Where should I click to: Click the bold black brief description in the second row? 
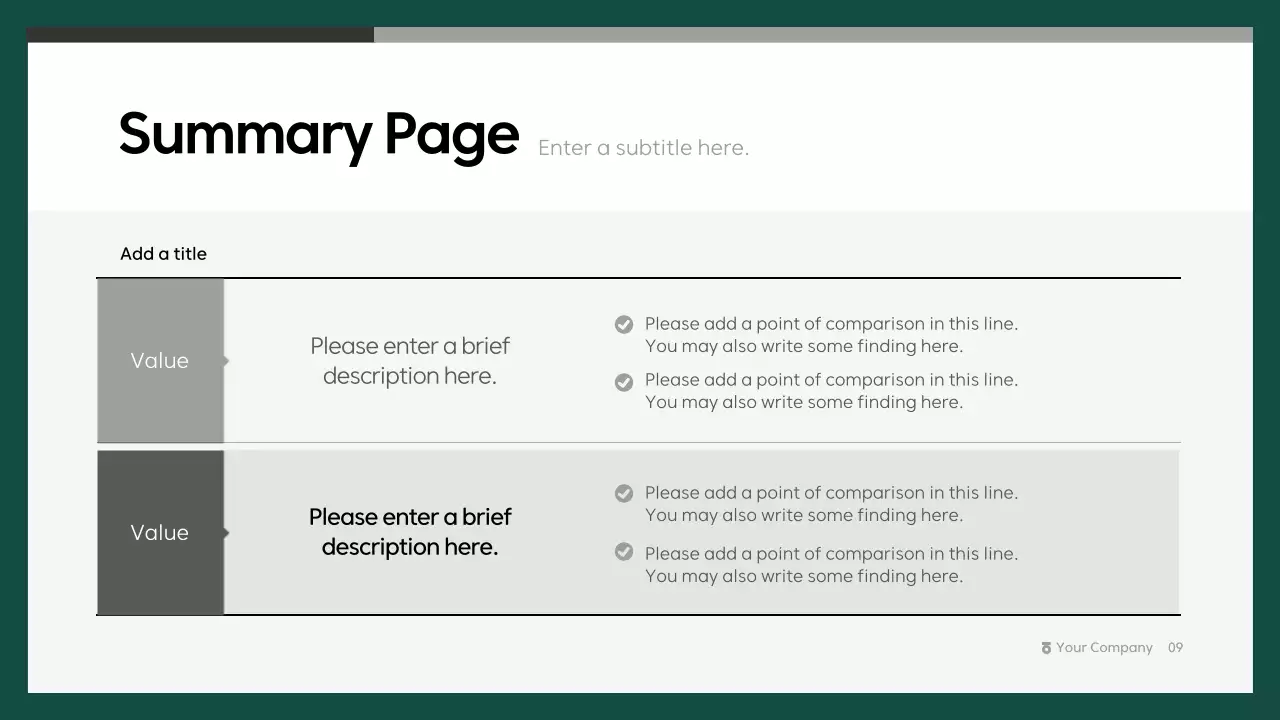(410, 532)
